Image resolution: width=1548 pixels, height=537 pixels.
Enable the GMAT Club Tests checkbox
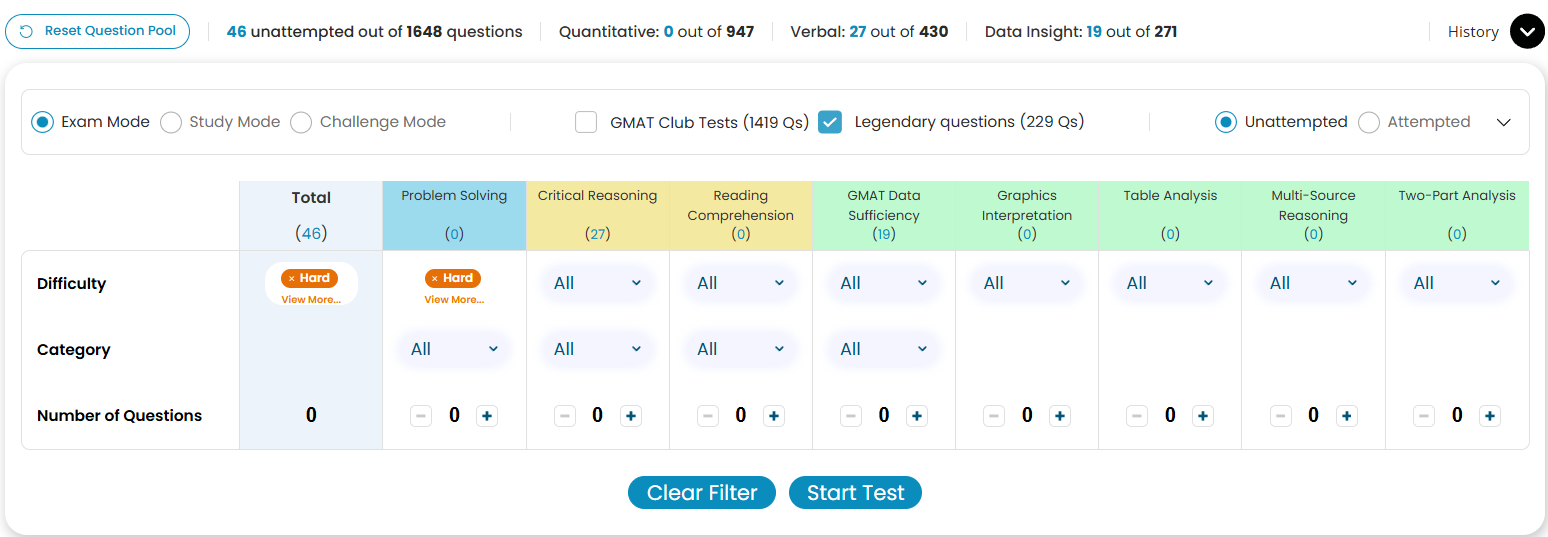coord(586,122)
